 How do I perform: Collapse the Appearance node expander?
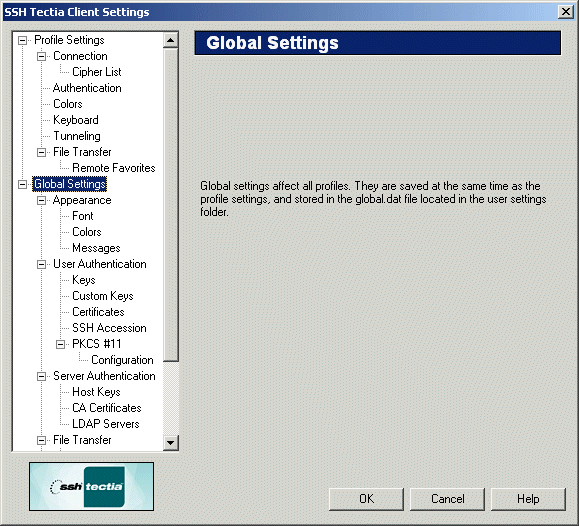(41, 200)
